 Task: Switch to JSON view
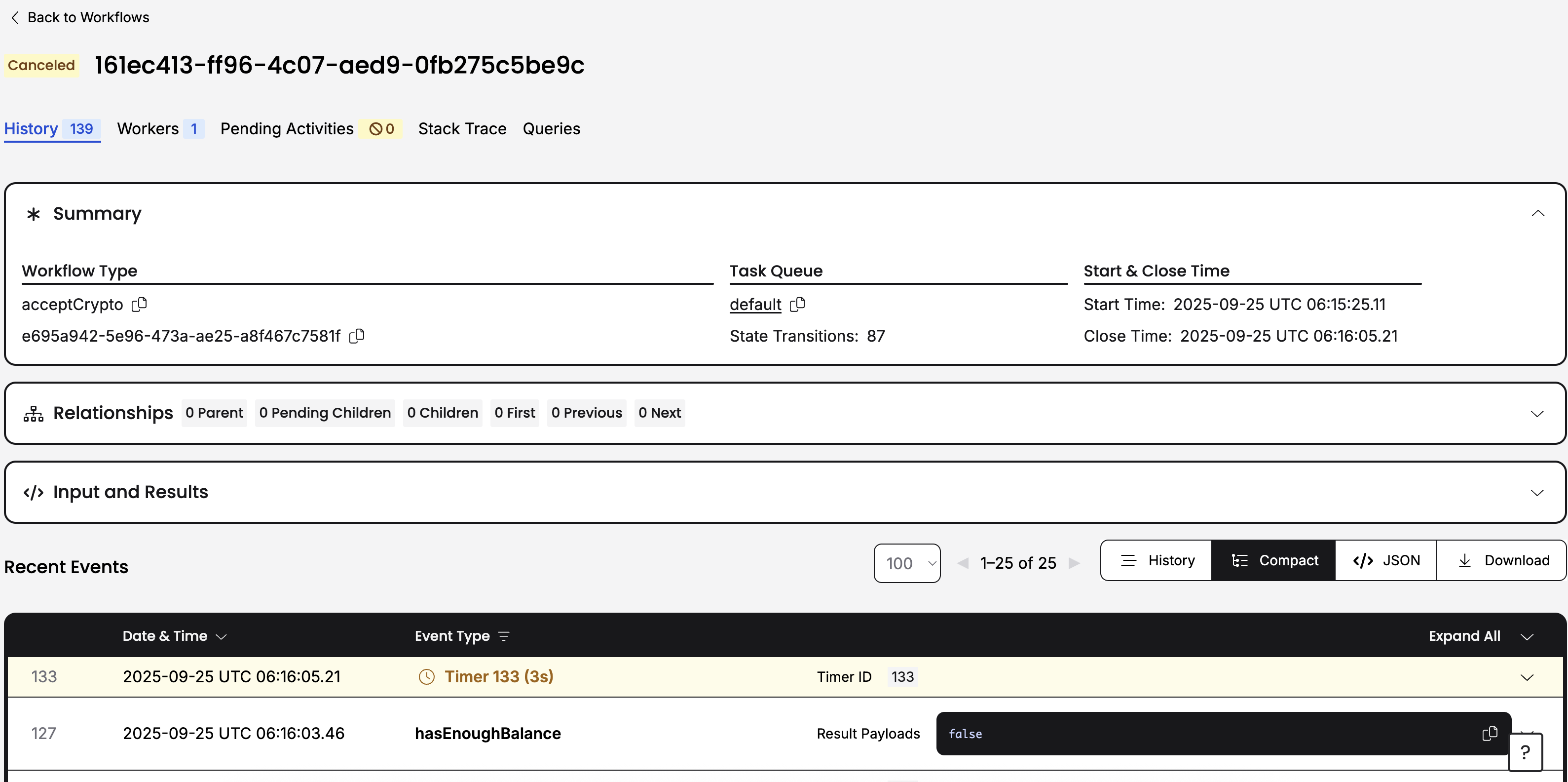(x=1386, y=560)
